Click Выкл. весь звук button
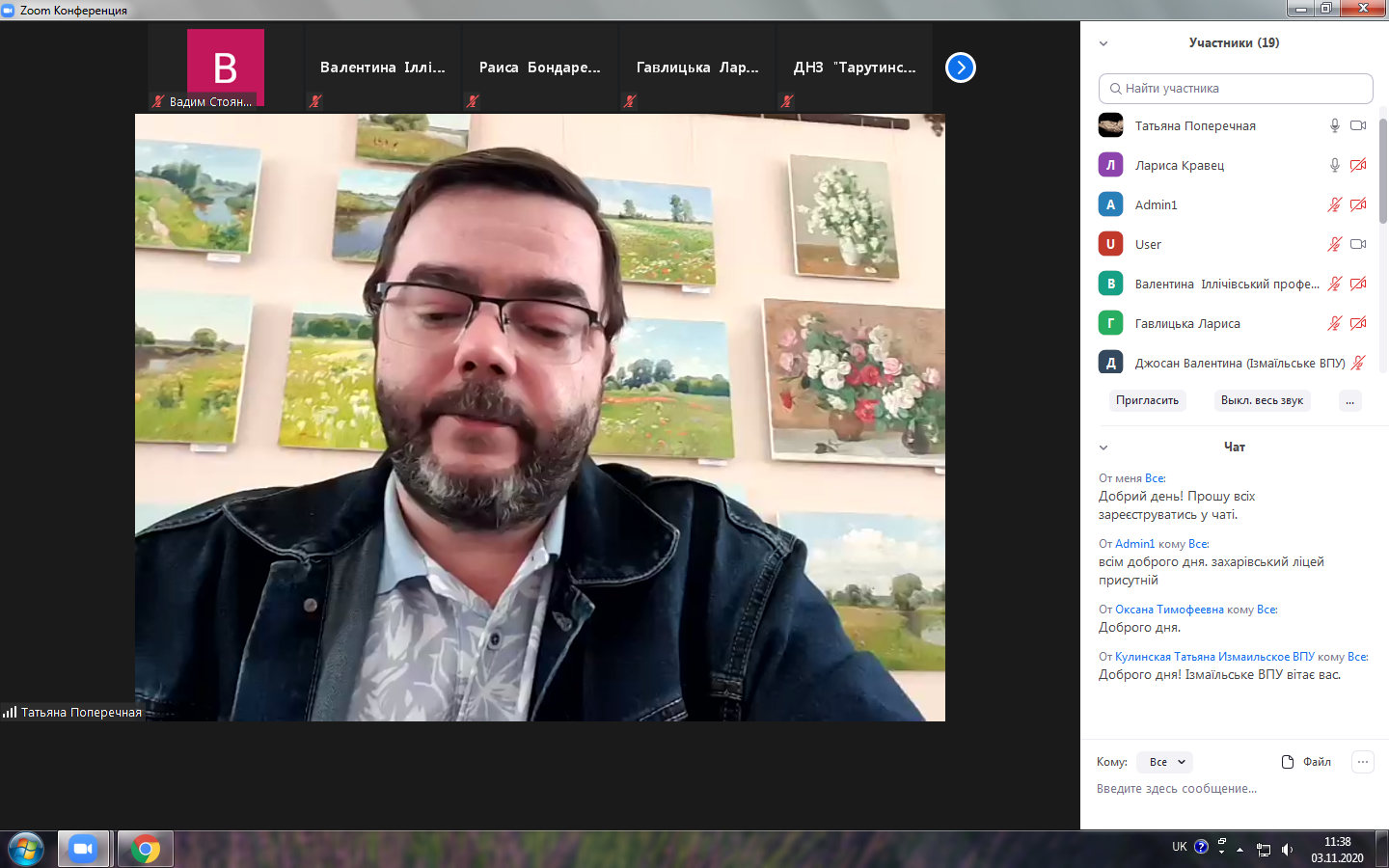This screenshot has width=1389, height=868. tap(1262, 400)
